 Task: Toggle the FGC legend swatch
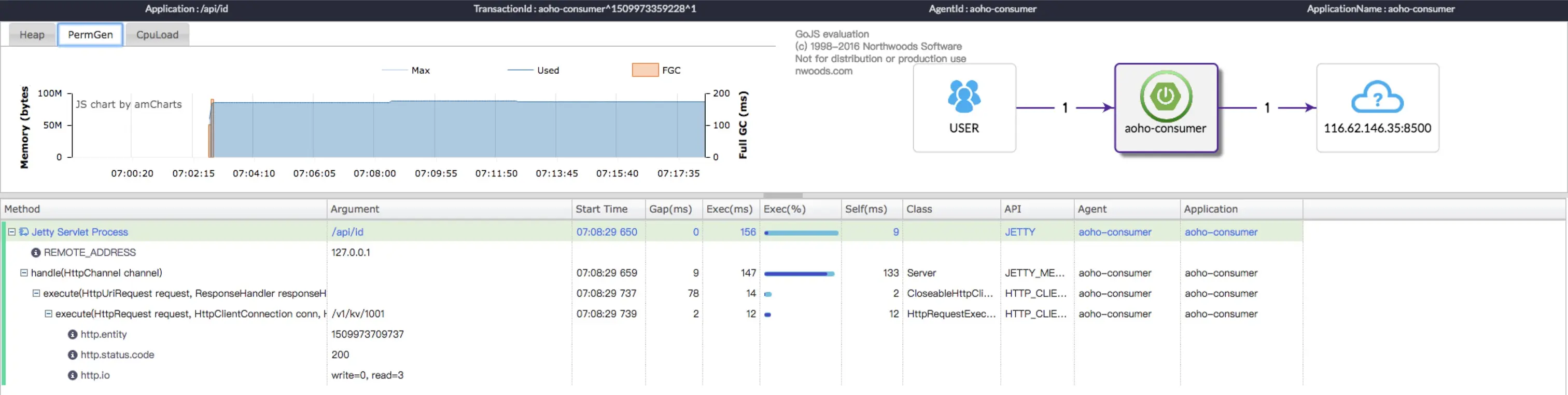click(645, 70)
